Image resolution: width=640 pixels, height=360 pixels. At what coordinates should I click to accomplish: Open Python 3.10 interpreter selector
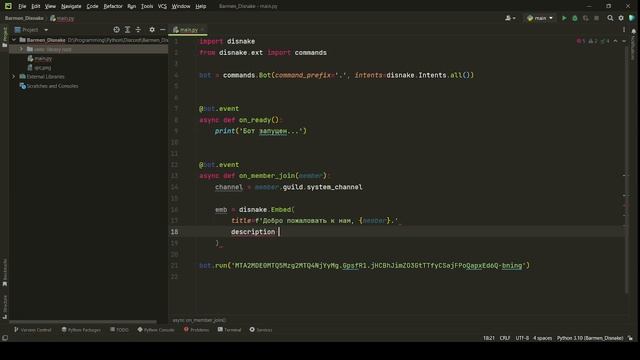pos(590,338)
